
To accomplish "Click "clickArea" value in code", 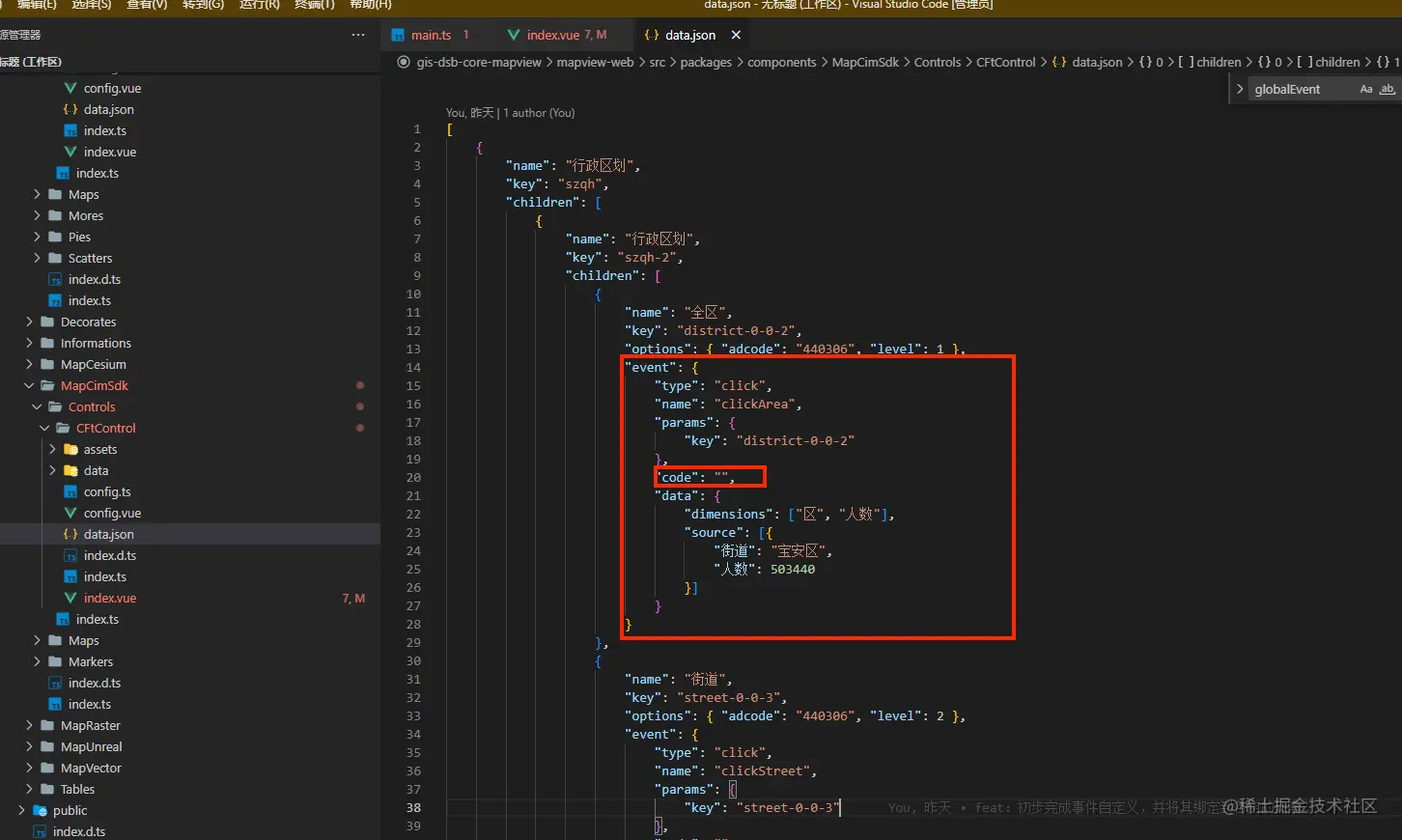I will pyautogui.click(x=756, y=404).
